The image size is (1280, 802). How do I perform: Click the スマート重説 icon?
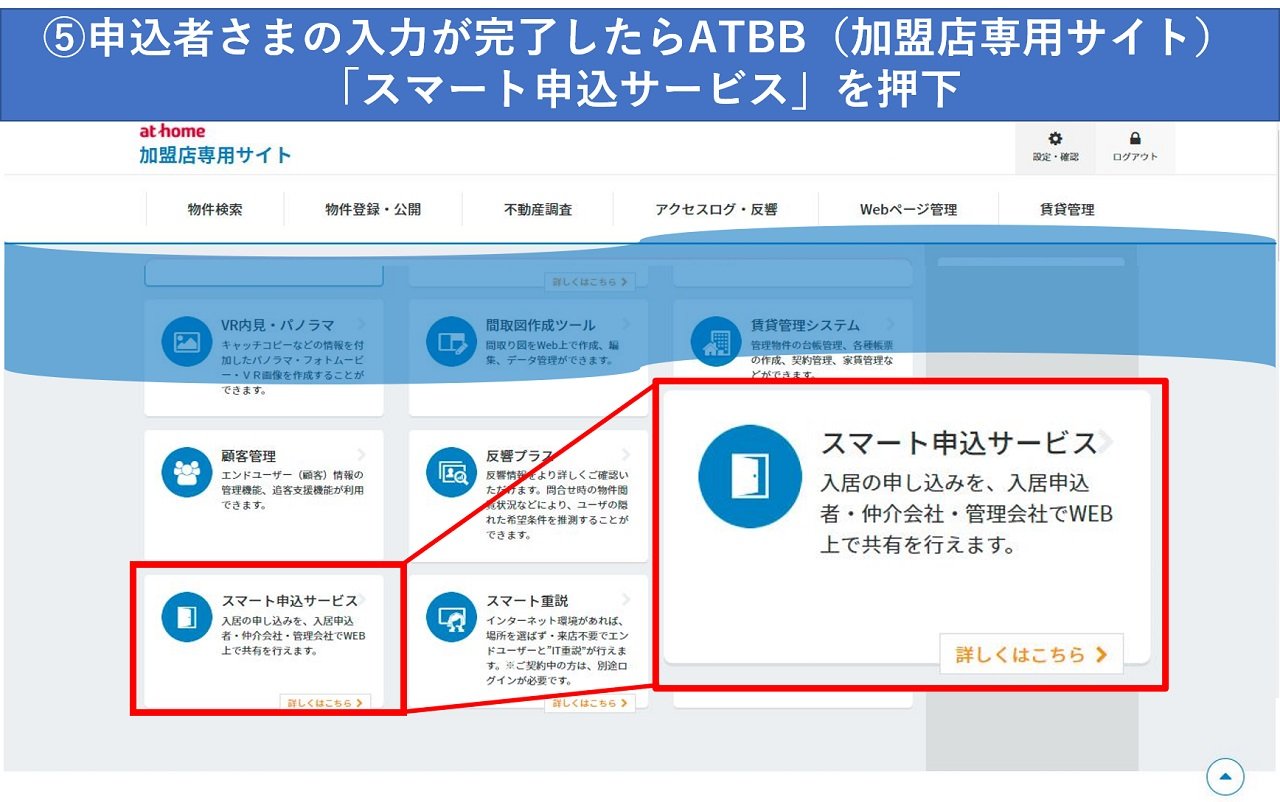click(x=451, y=617)
